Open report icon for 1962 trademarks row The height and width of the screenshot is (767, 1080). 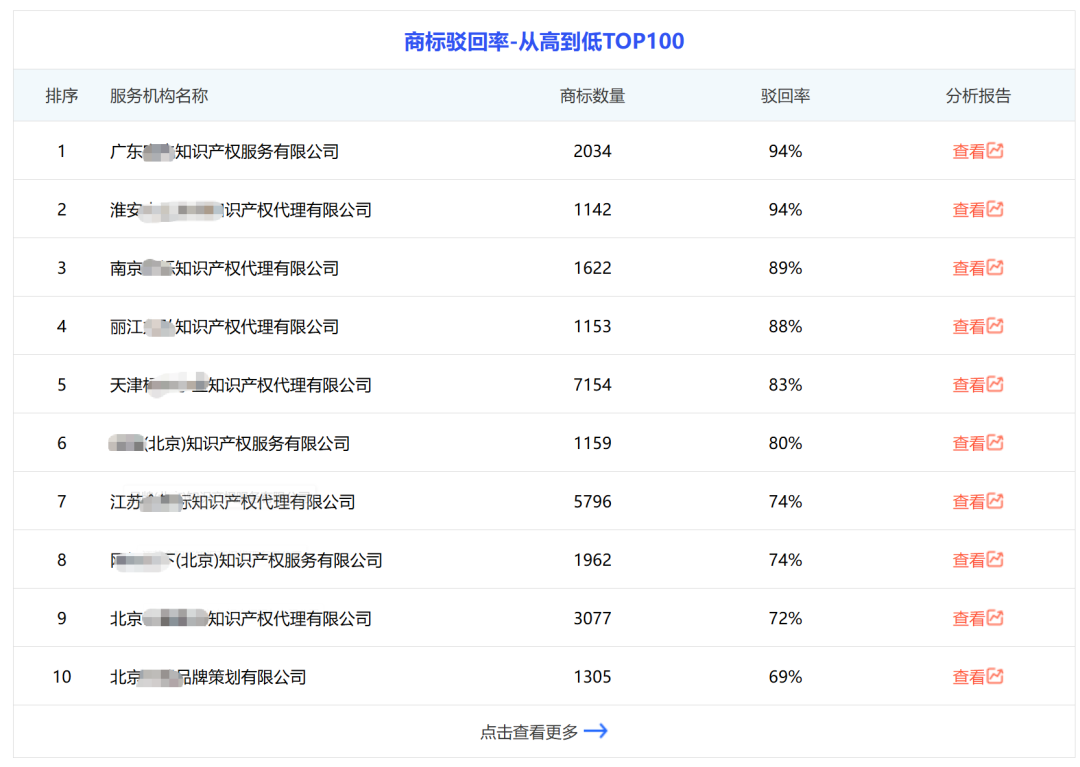point(995,560)
